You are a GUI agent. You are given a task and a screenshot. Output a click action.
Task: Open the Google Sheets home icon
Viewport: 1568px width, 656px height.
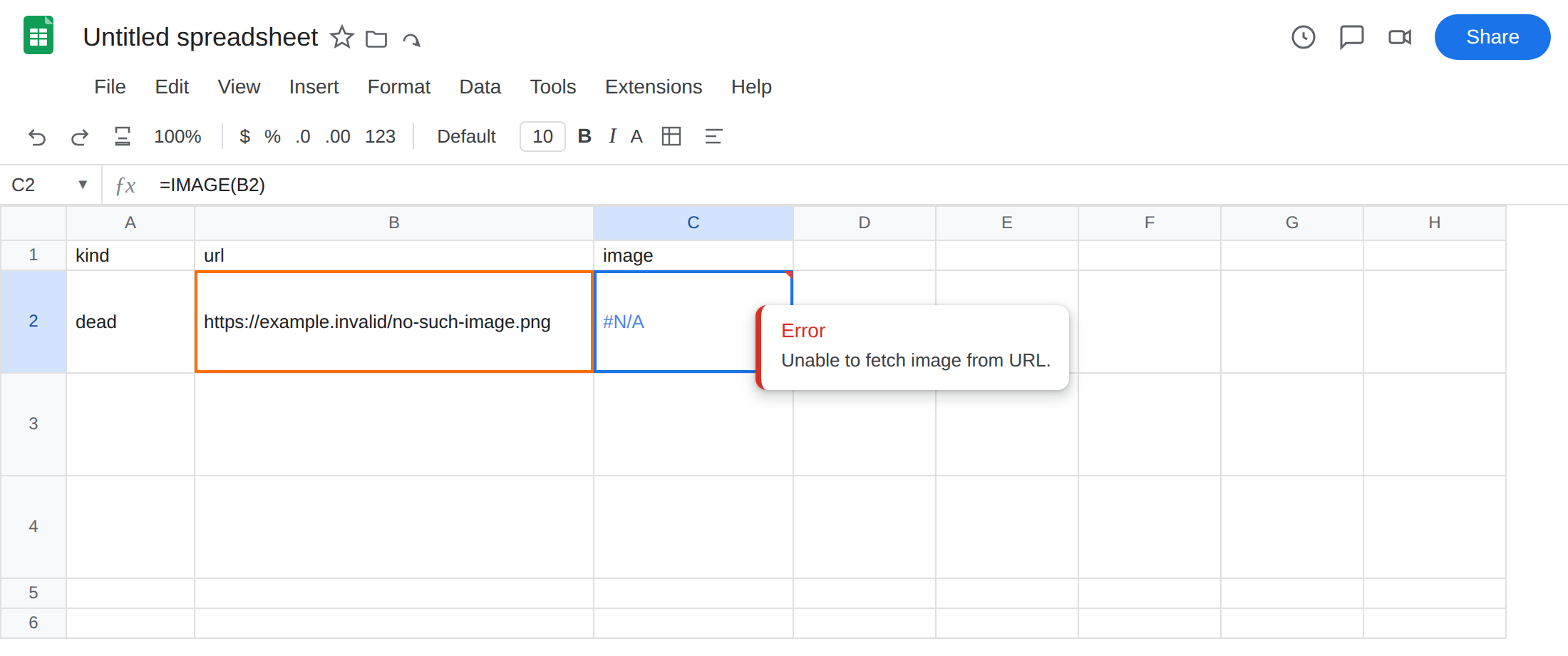[x=38, y=36]
